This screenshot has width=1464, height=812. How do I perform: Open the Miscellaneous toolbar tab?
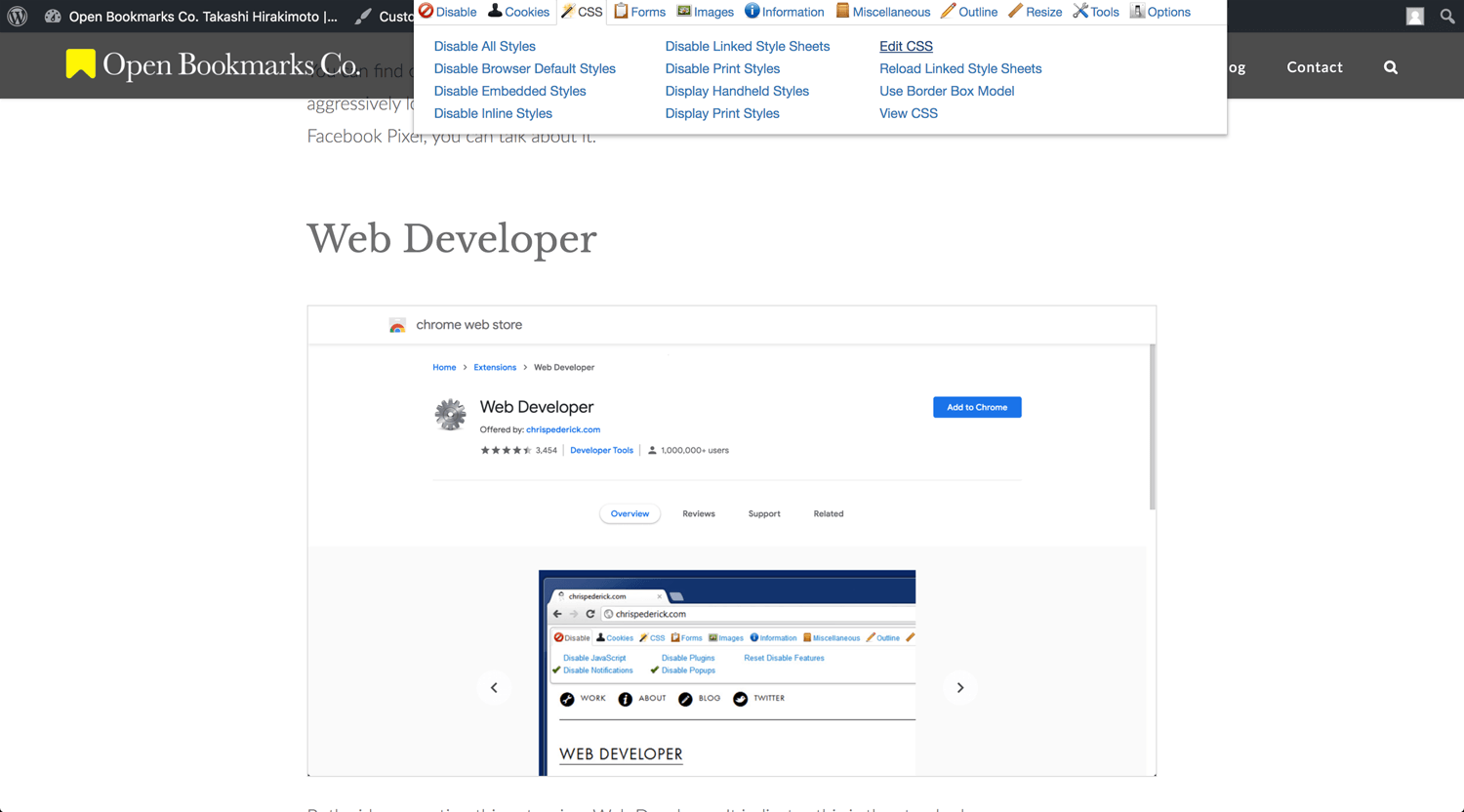[x=882, y=12]
